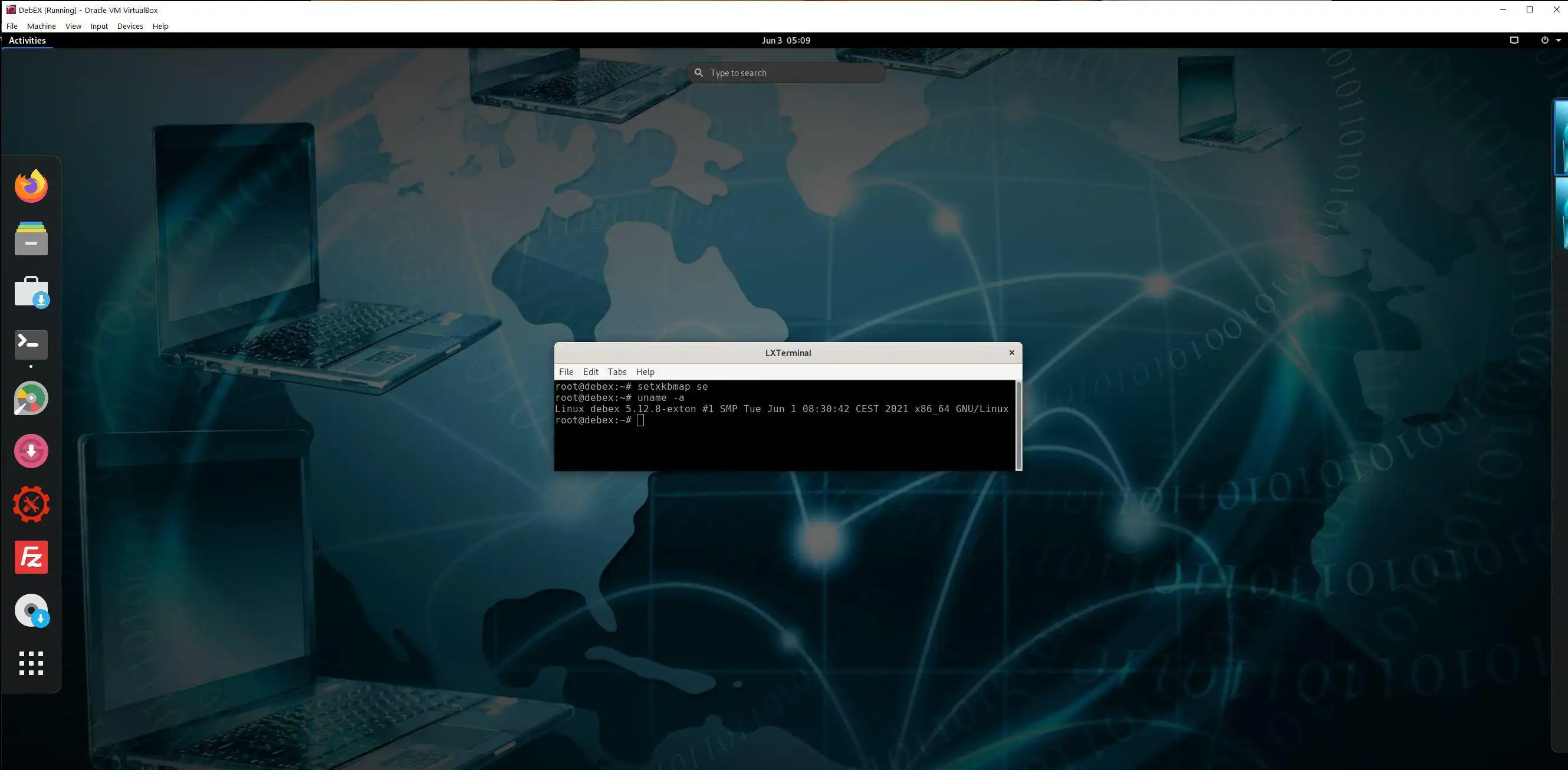Launch the pink download manager icon

click(31, 451)
